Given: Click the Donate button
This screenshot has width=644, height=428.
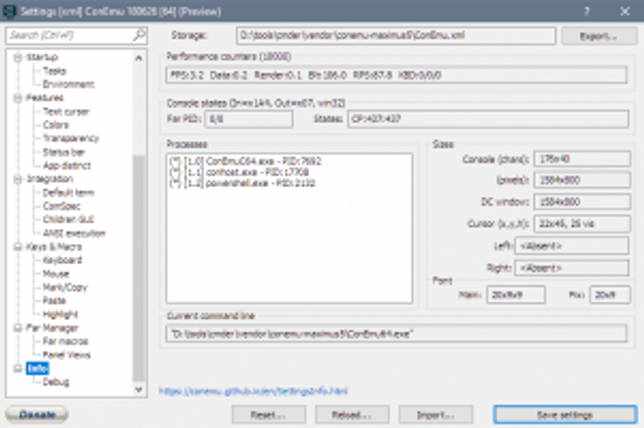Looking at the screenshot, I should tap(37, 414).
